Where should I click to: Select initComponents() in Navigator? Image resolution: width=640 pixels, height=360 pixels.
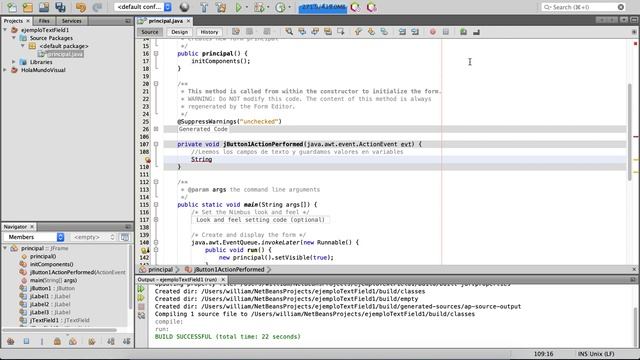click(51, 264)
